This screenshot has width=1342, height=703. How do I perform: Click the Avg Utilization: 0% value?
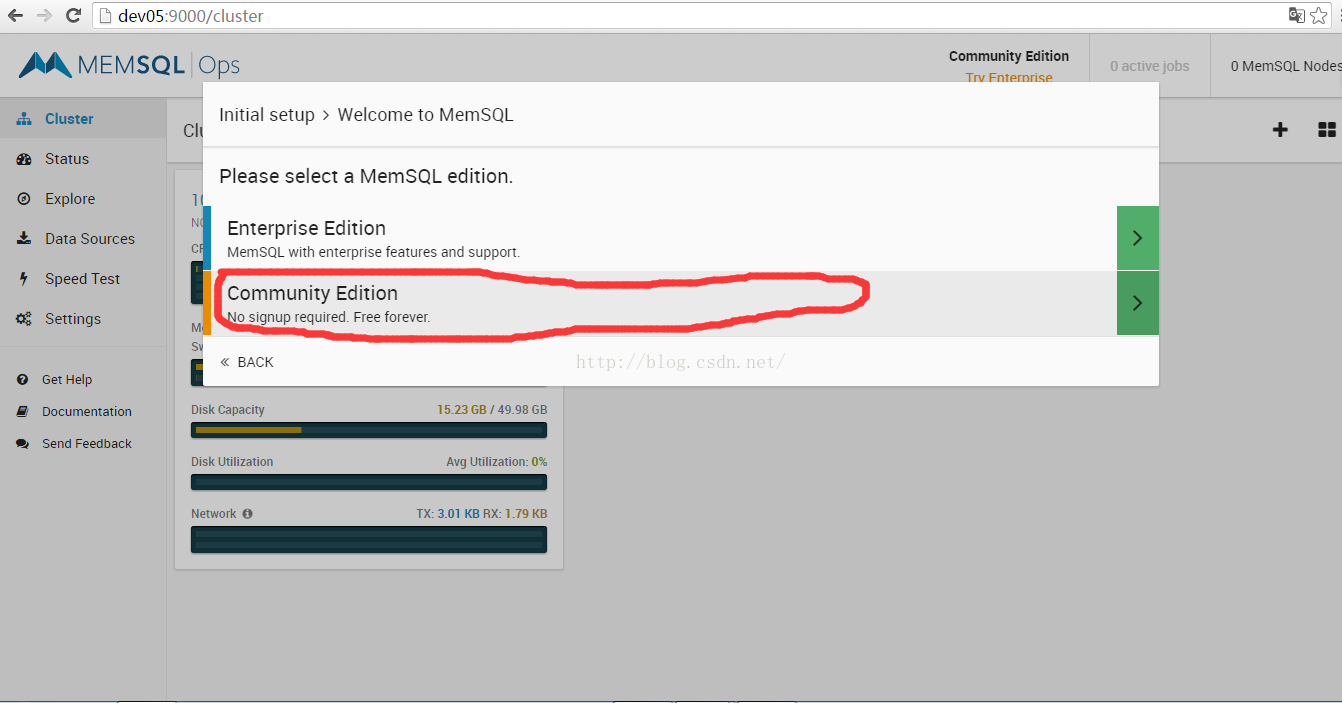click(497, 462)
